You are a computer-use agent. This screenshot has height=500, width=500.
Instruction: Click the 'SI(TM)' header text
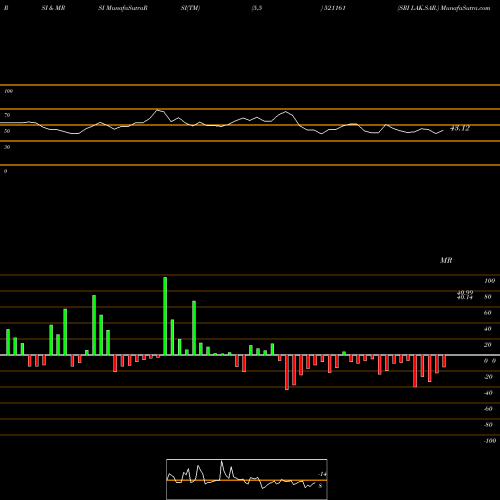[190, 8]
